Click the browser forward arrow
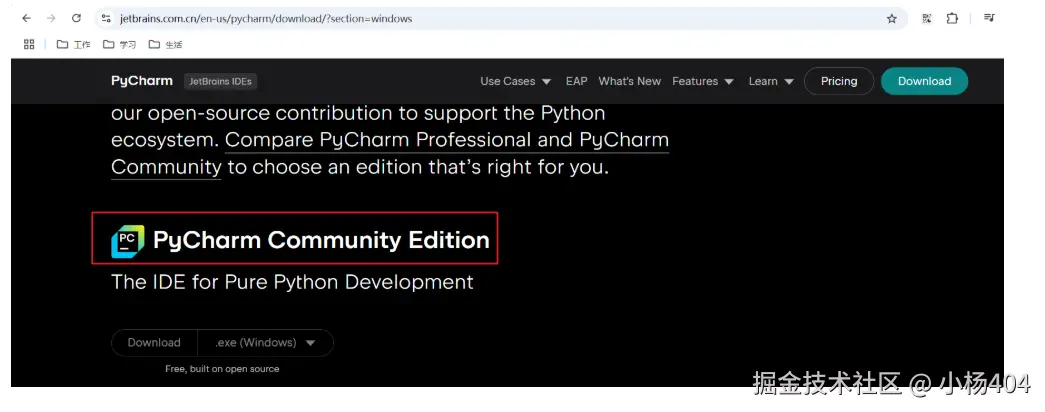 pos(51,19)
